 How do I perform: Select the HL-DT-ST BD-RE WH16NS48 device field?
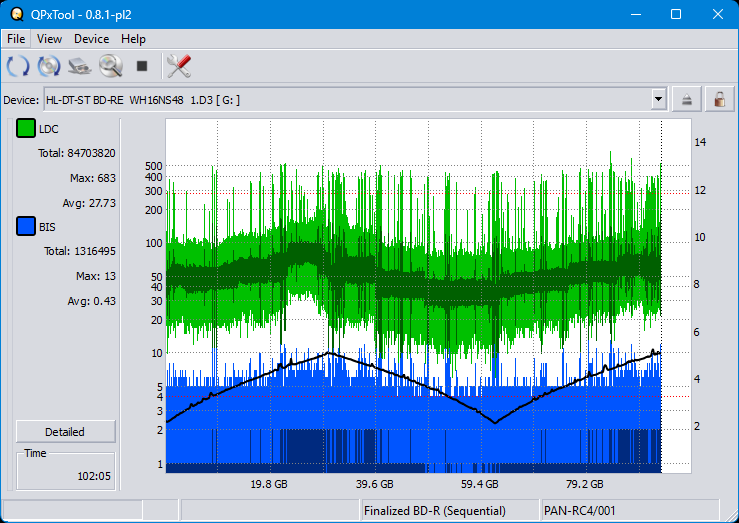click(355, 99)
